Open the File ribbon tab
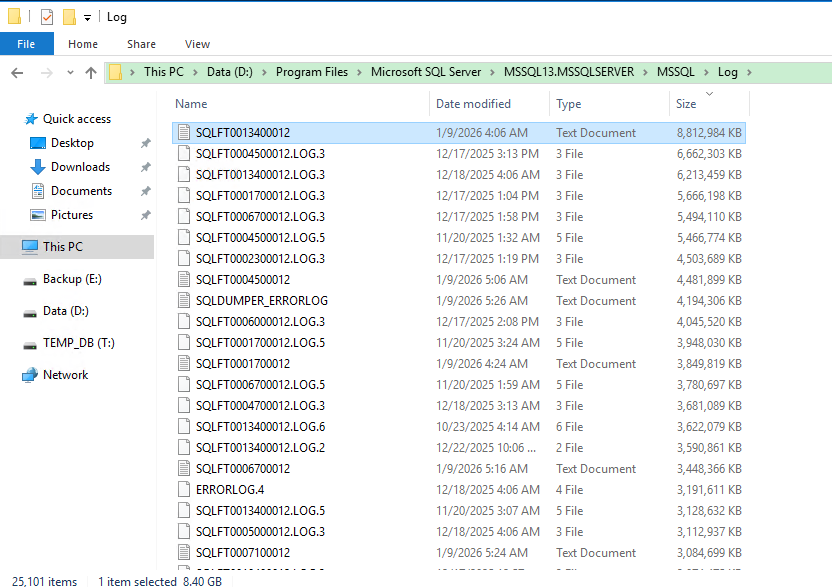The height and width of the screenshot is (587, 832). (x=26, y=44)
